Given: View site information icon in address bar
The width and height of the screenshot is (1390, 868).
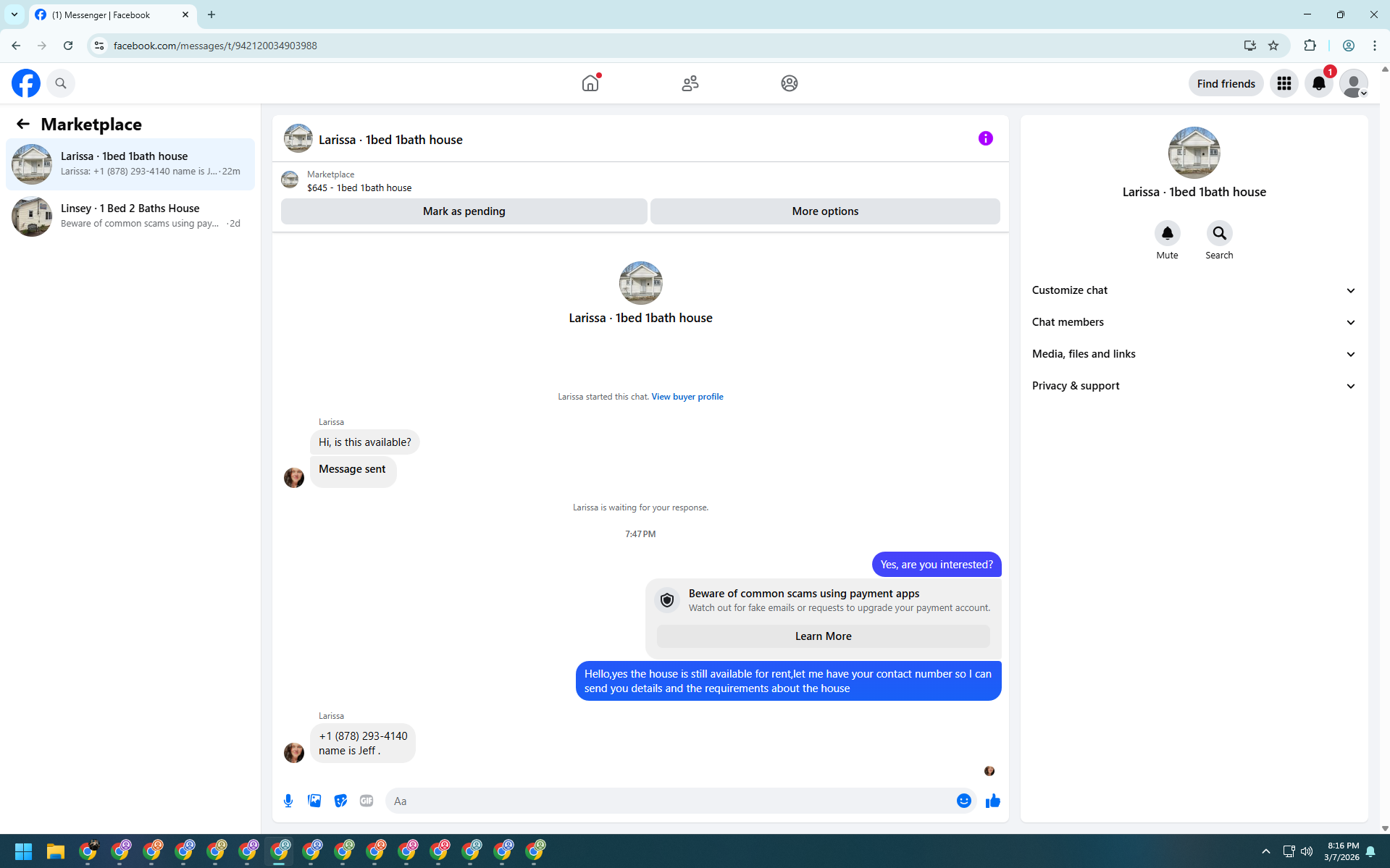Looking at the screenshot, I should click(99, 46).
